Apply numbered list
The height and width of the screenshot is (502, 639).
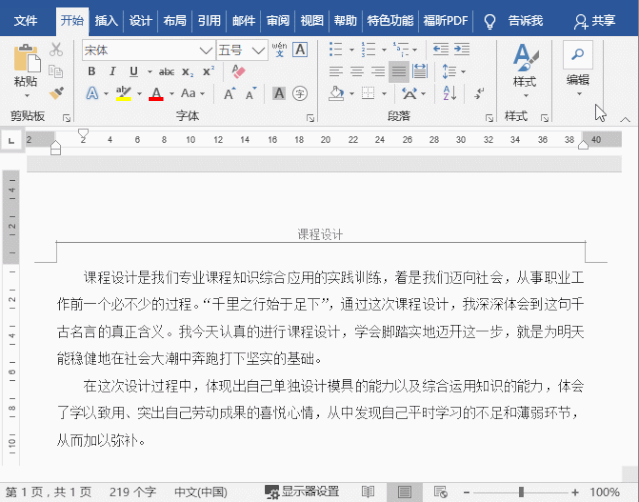[368, 50]
